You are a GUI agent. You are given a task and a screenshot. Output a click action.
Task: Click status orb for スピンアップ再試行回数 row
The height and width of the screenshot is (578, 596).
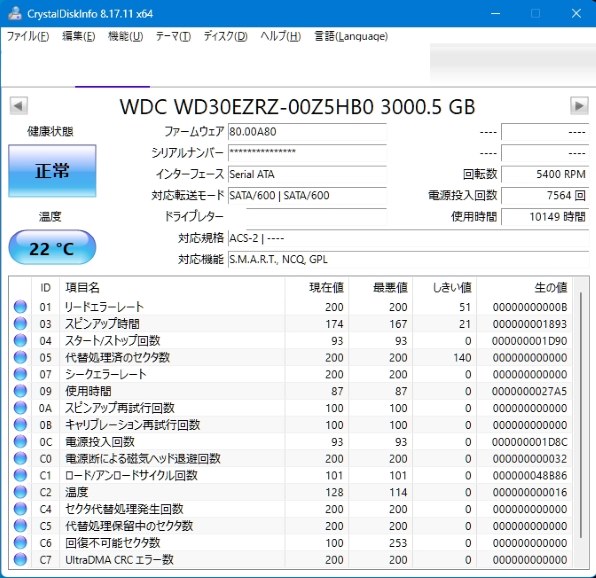click(20, 408)
